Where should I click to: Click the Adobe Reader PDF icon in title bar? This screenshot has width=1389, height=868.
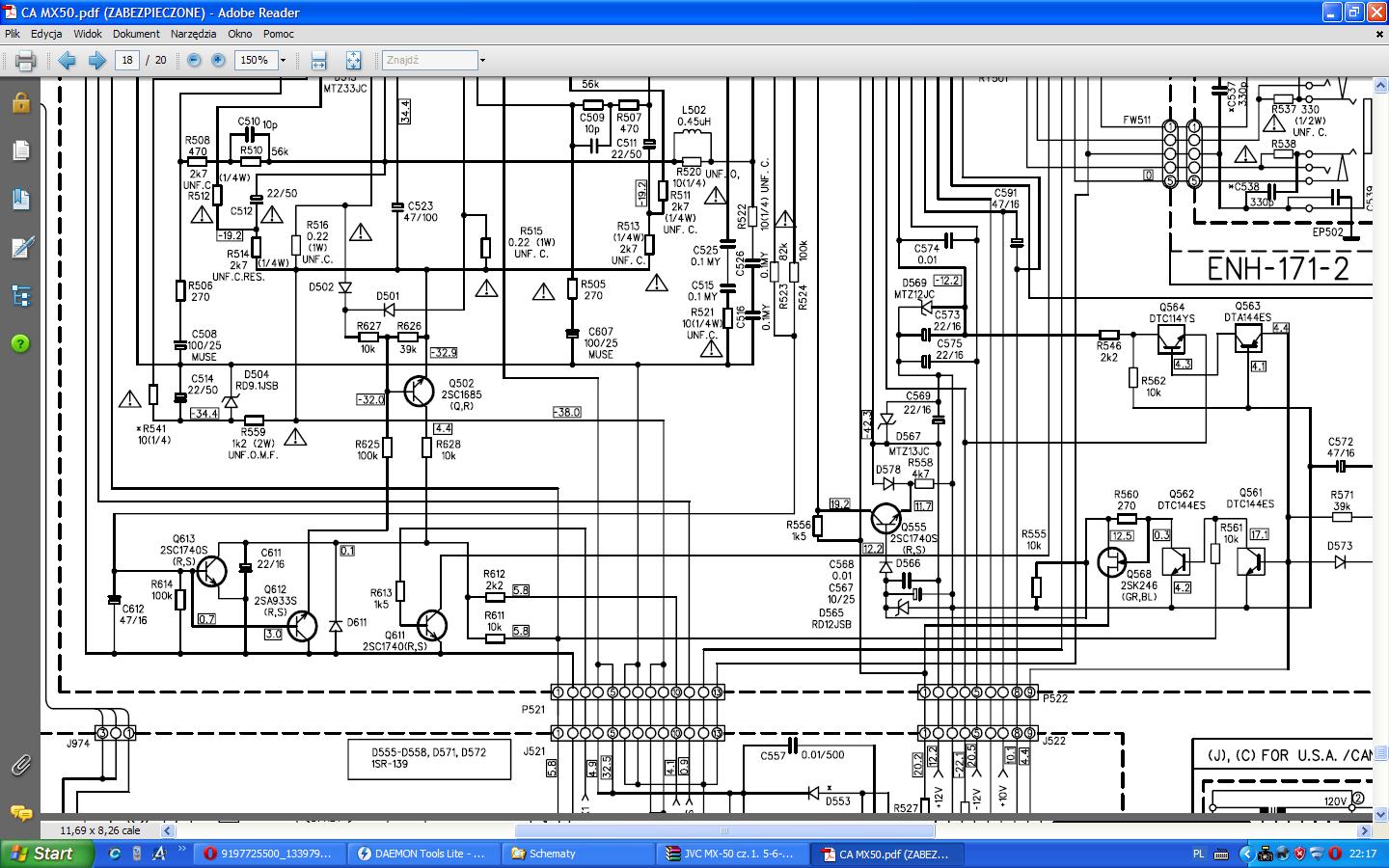[x=12, y=12]
